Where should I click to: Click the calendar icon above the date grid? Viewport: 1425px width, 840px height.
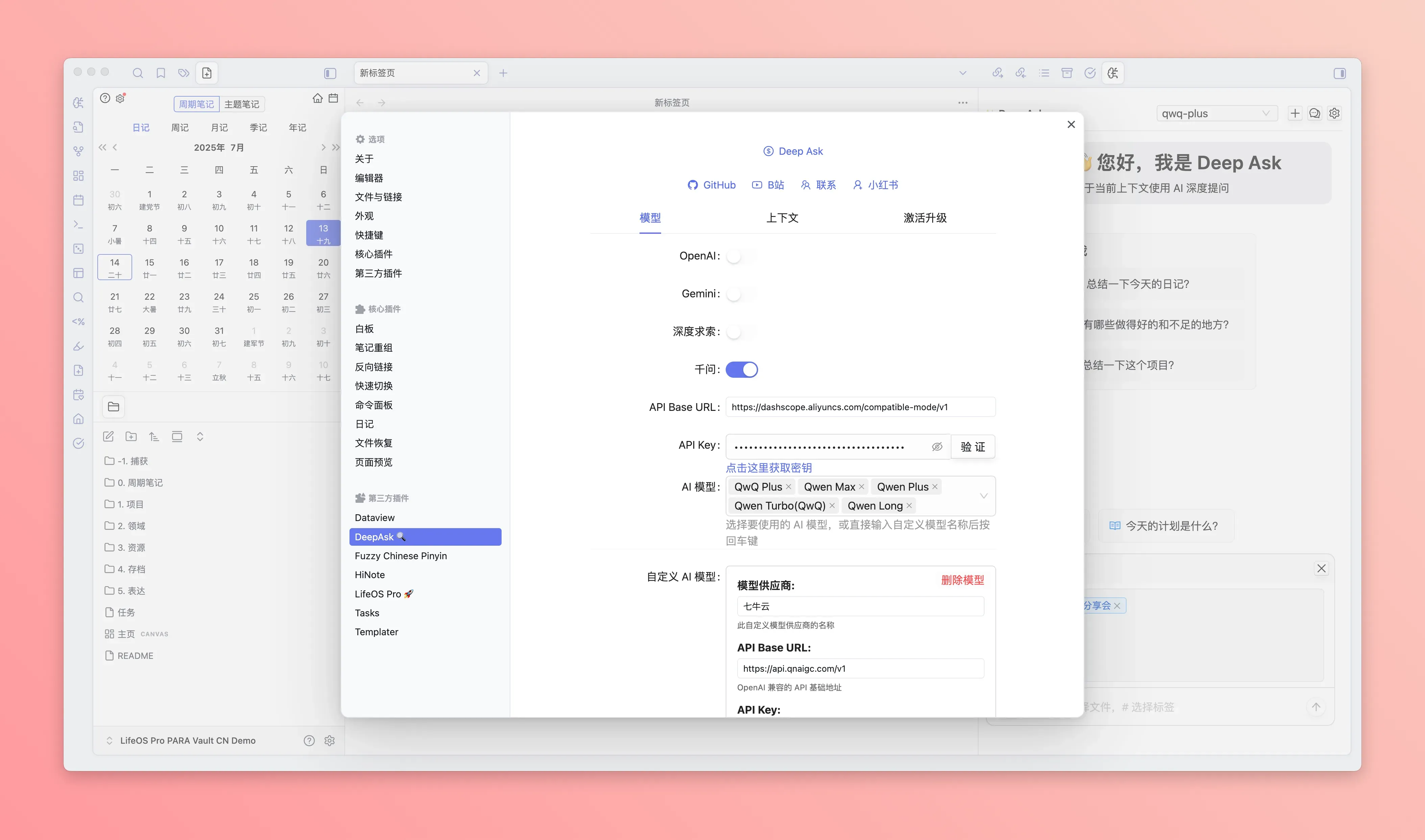click(x=334, y=98)
